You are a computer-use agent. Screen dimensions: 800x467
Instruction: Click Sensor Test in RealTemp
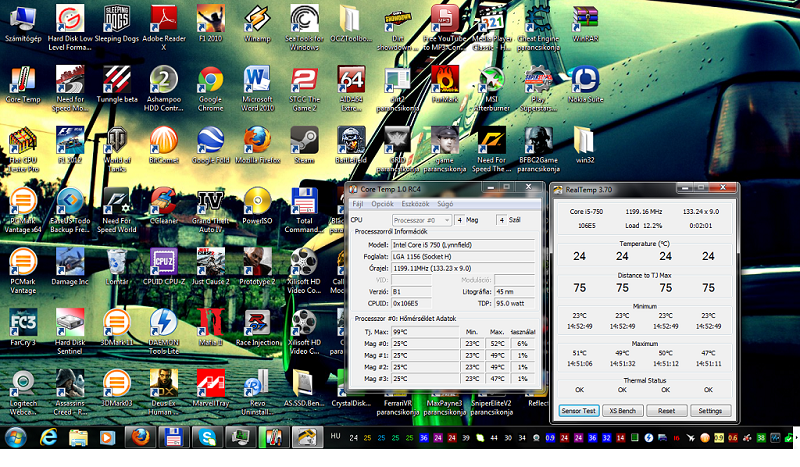click(578, 411)
